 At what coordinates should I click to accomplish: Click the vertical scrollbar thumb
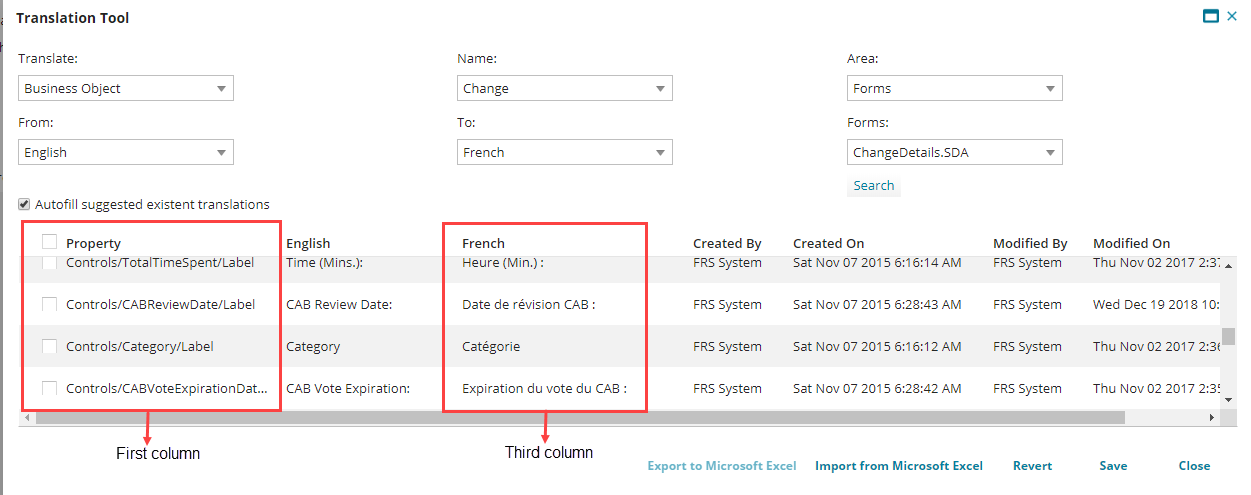point(1229,336)
